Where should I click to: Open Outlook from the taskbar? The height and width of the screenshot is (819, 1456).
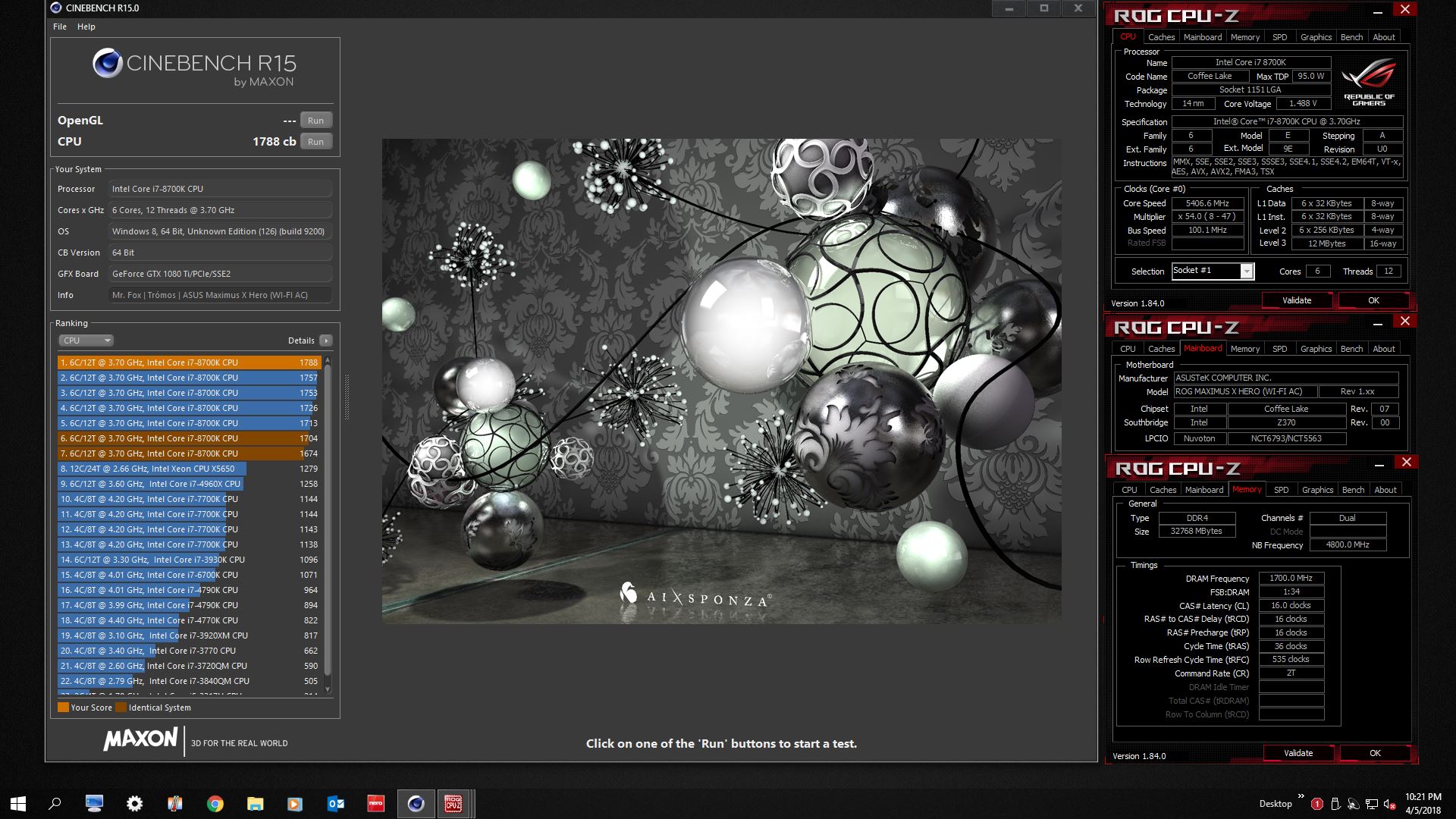point(335,804)
